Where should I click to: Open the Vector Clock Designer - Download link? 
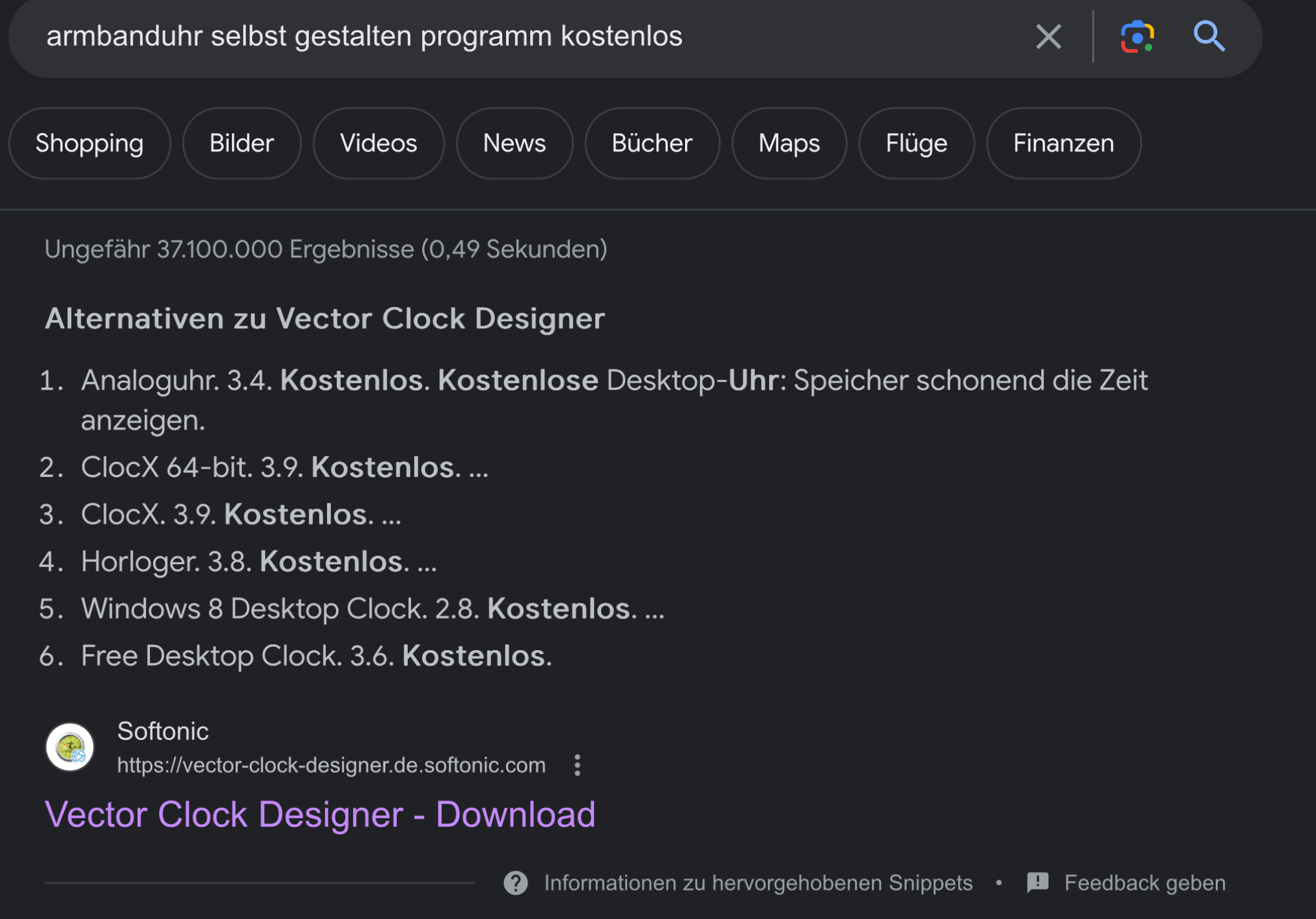pos(320,814)
